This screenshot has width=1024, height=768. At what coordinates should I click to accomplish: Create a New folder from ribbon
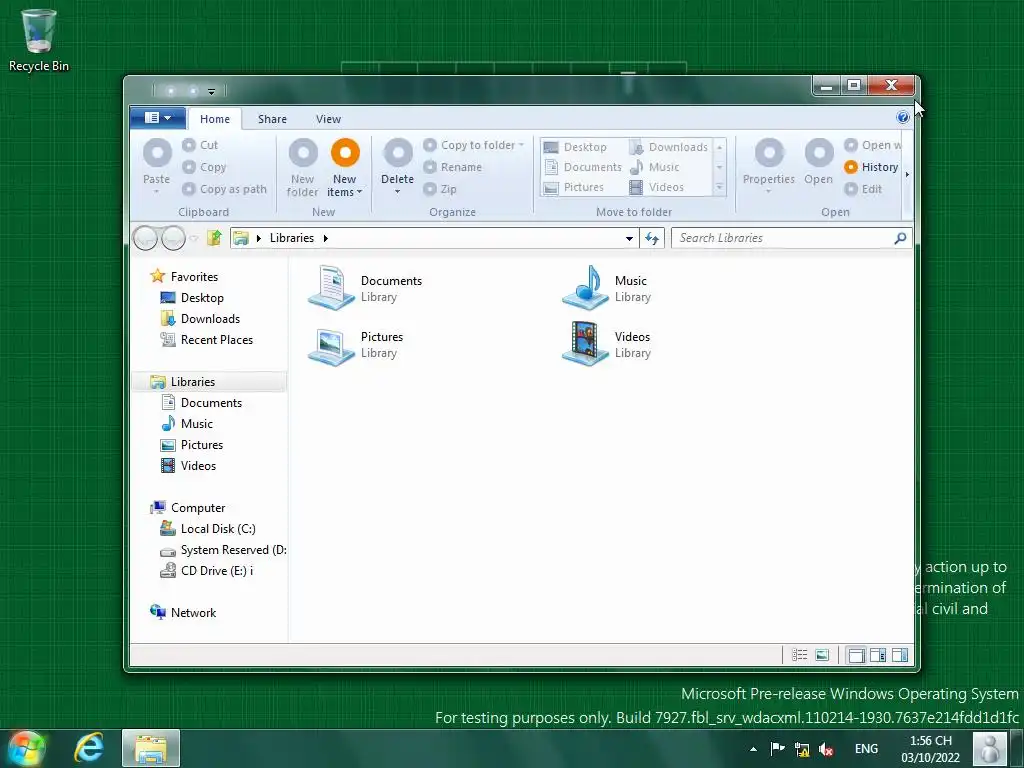click(x=302, y=167)
